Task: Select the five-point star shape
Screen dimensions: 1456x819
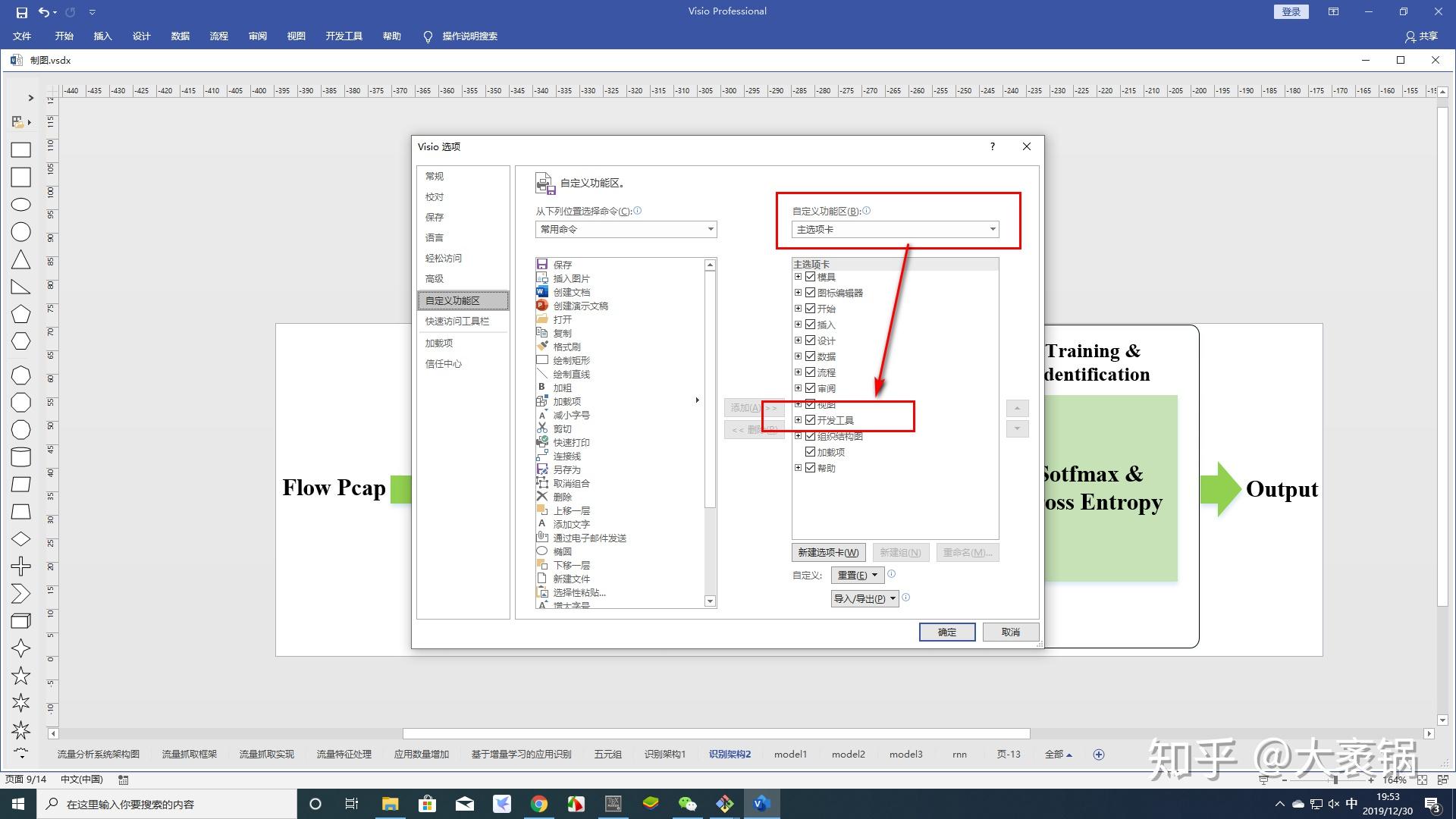Action: click(20, 676)
